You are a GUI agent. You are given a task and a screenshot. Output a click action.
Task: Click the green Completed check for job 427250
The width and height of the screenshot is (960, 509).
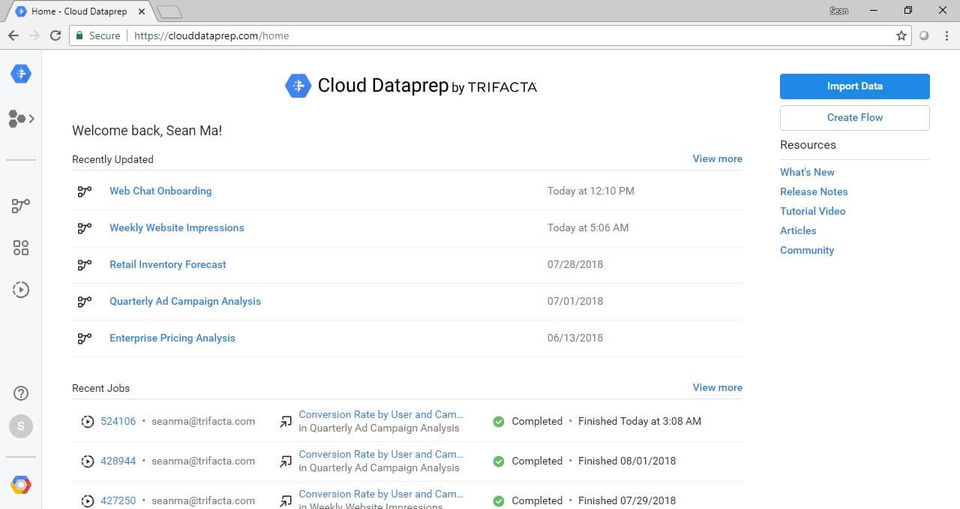point(499,501)
